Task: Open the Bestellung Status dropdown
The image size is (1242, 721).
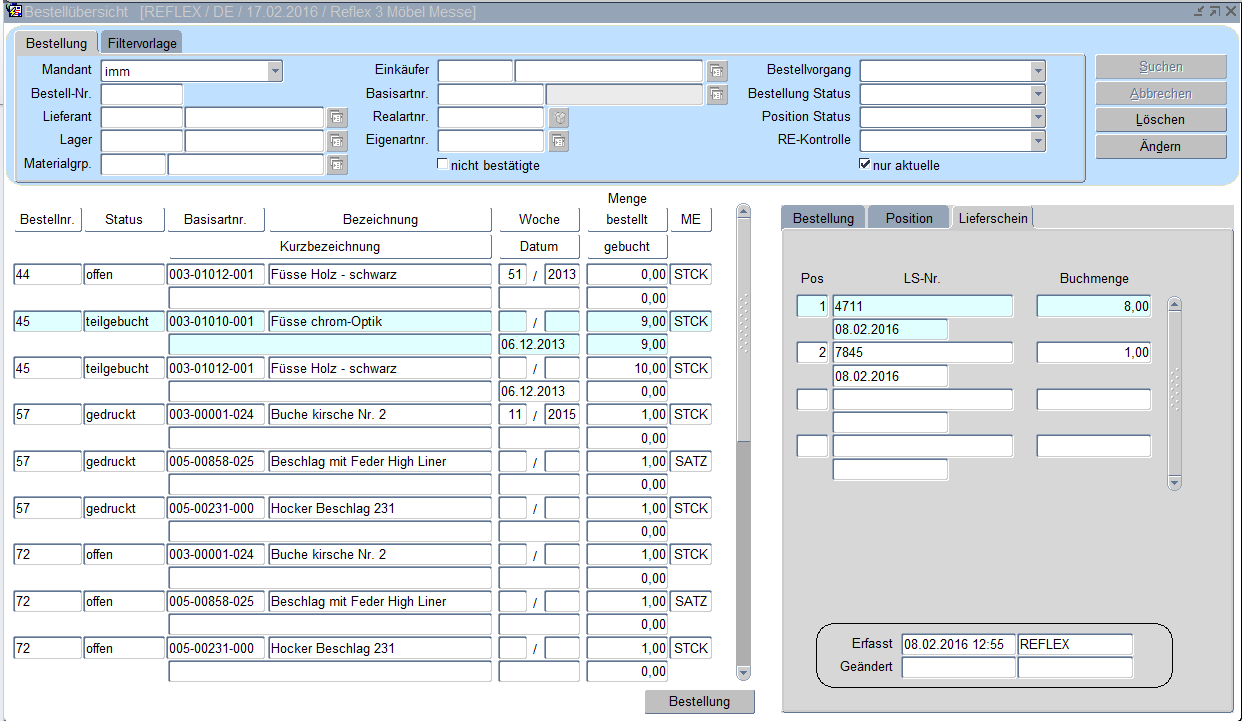Action: point(1038,94)
